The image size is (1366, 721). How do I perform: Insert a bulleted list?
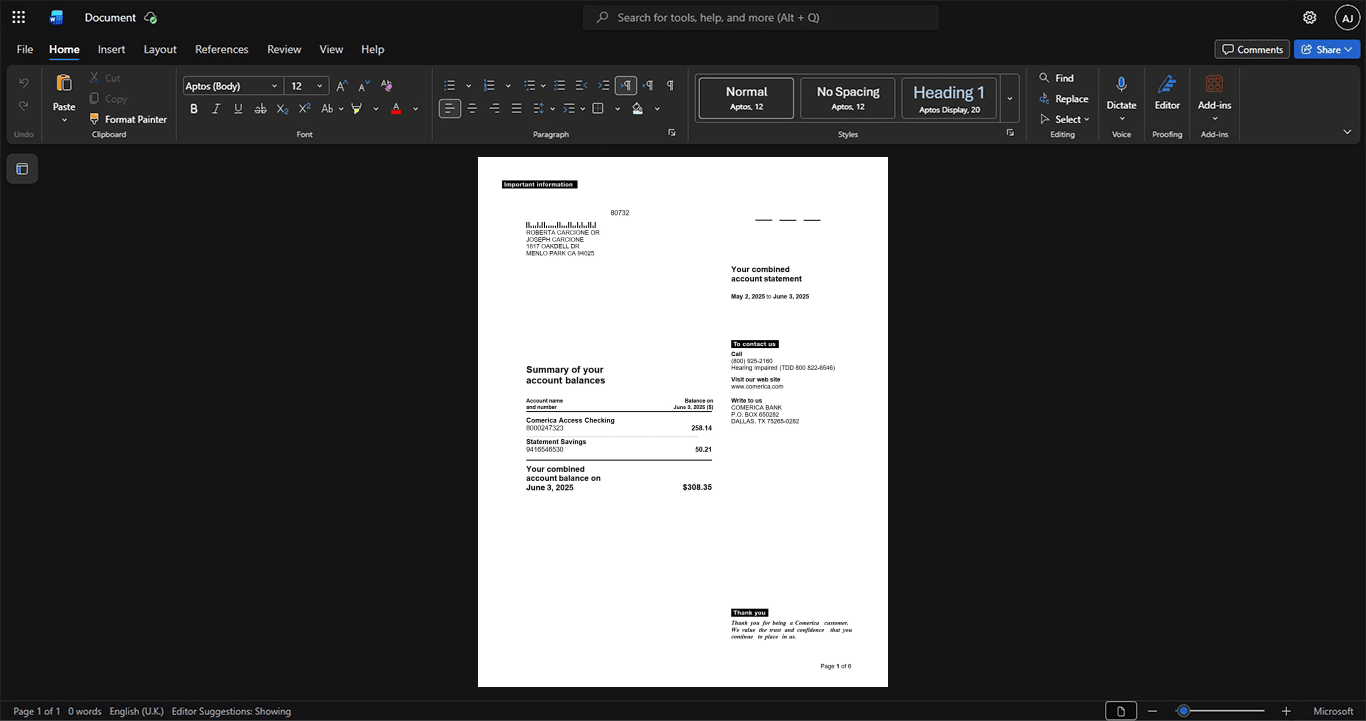[450, 86]
